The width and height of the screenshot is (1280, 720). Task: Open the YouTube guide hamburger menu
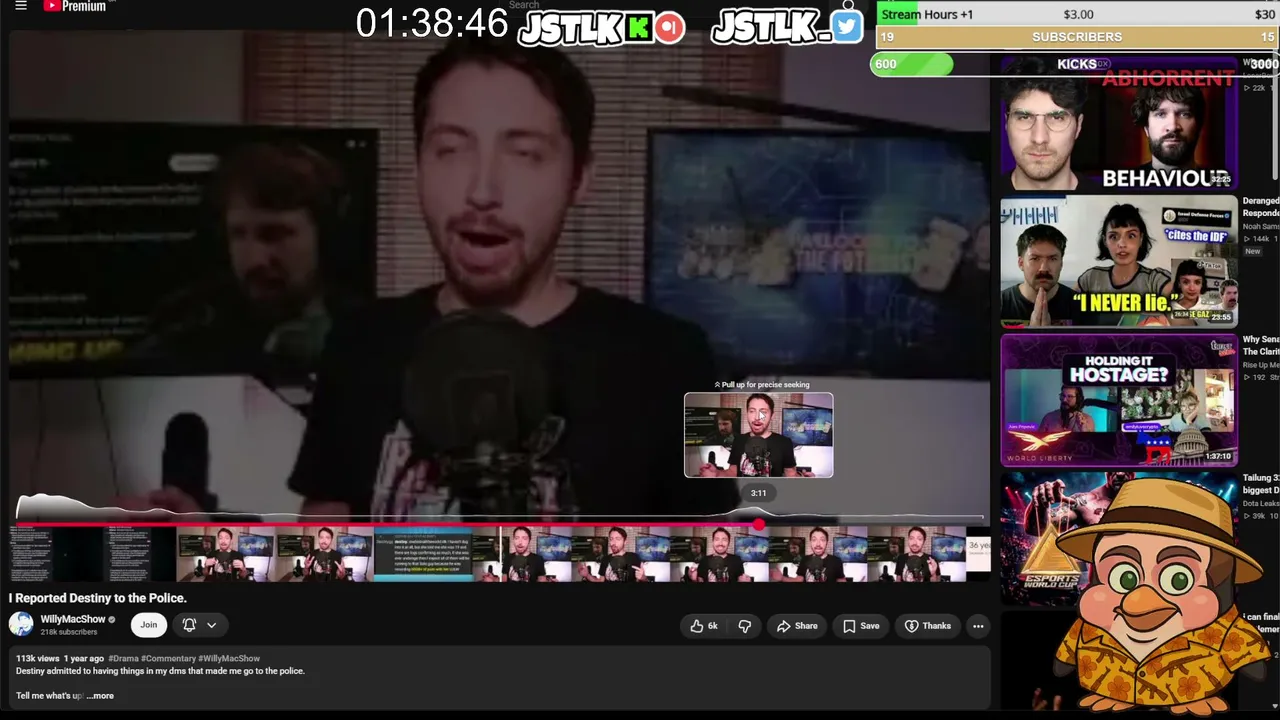click(21, 6)
